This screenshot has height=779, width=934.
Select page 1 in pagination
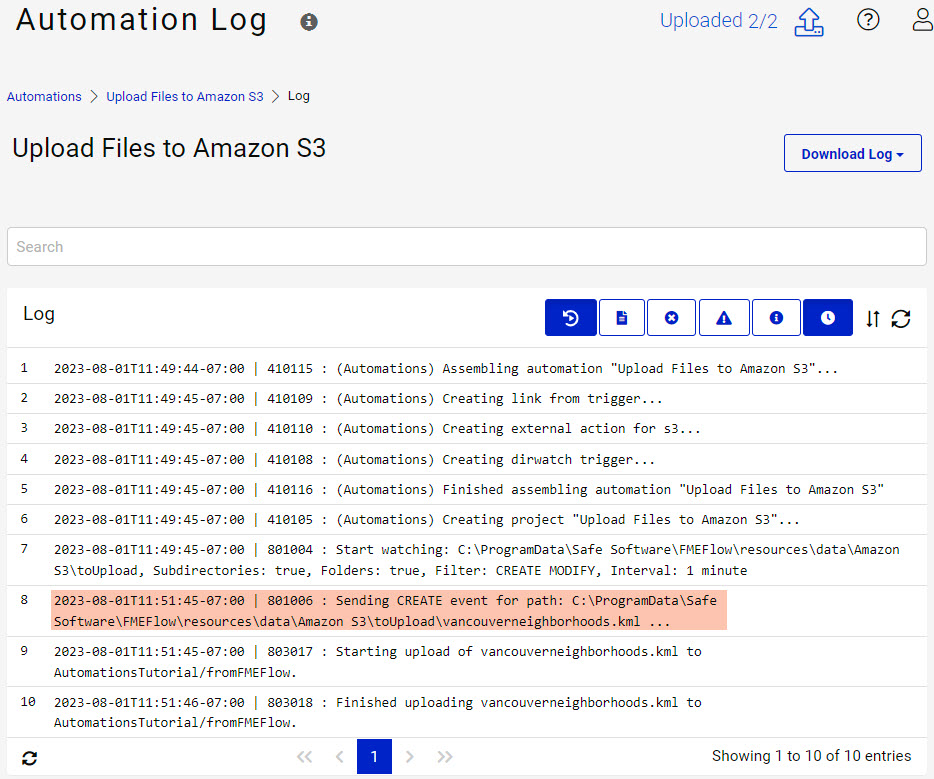pos(374,756)
